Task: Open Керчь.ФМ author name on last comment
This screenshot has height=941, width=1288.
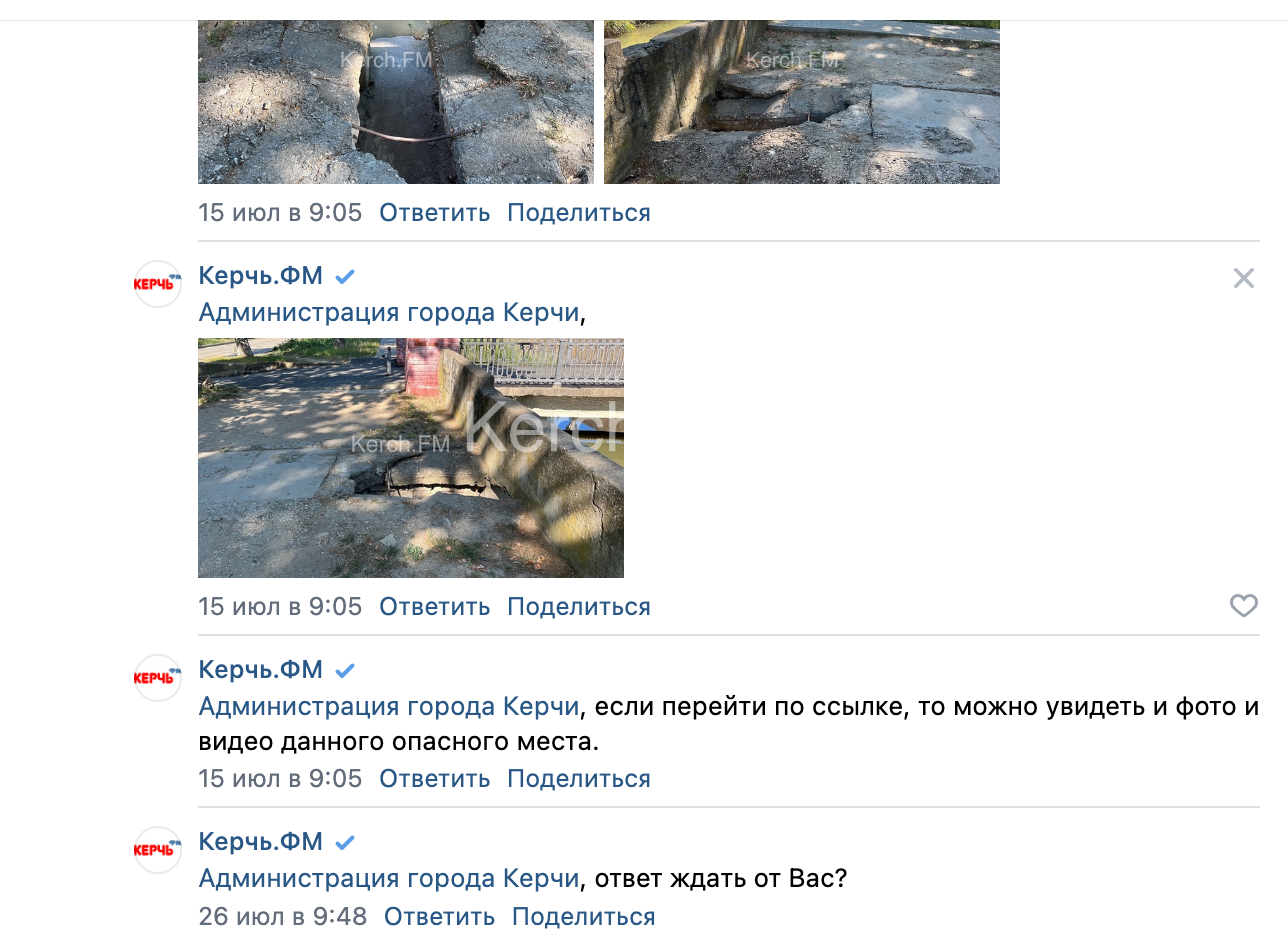Action: tap(261, 842)
